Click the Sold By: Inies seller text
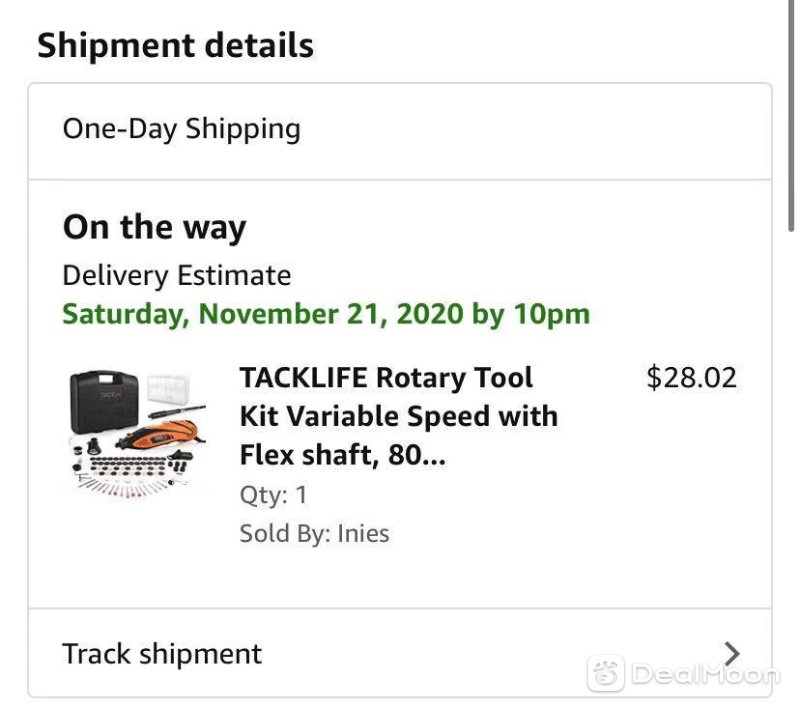This screenshot has height=706, width=800. [314, 534]
